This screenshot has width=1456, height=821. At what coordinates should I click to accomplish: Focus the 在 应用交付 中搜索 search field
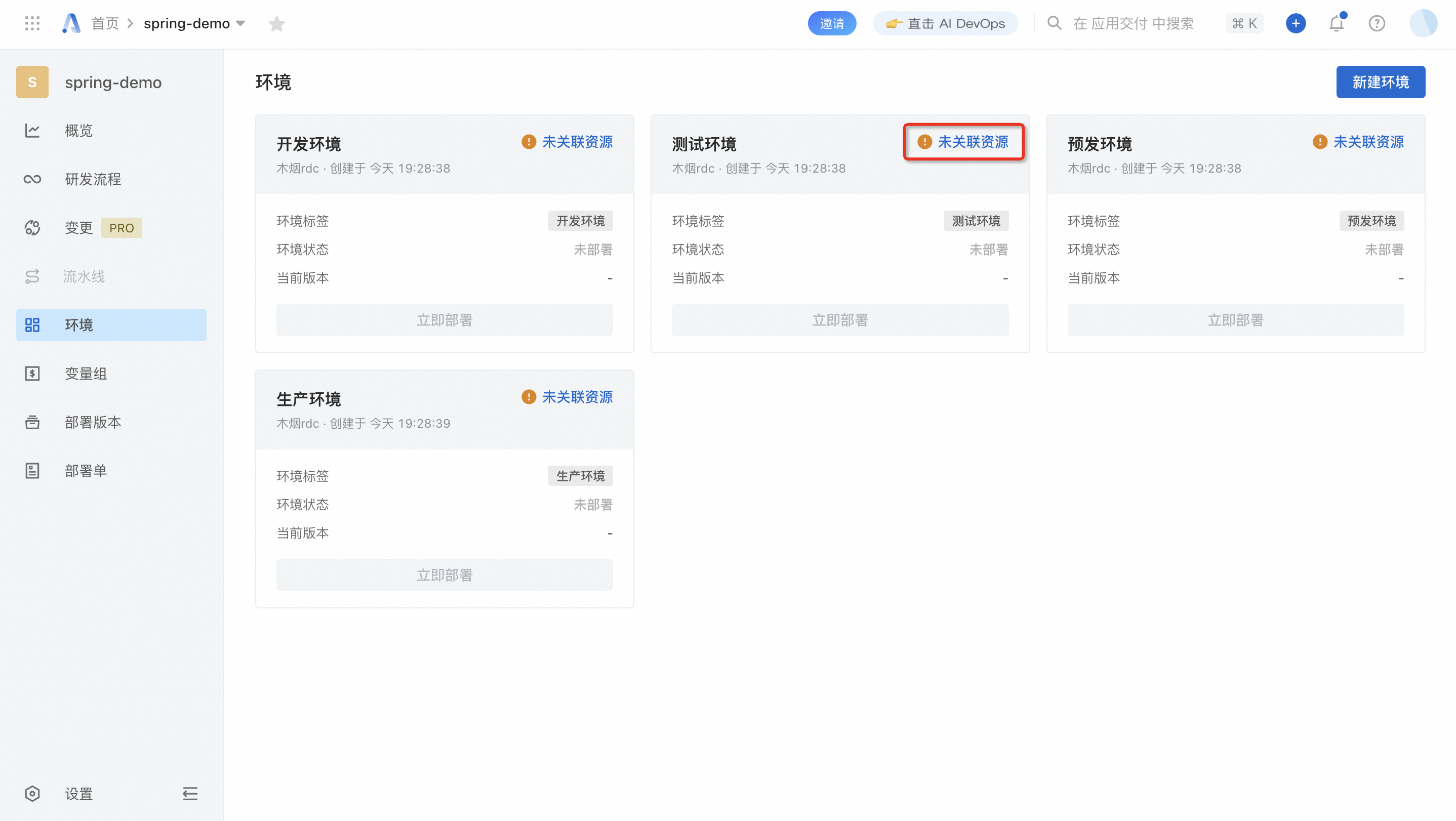pos(1134,23)
